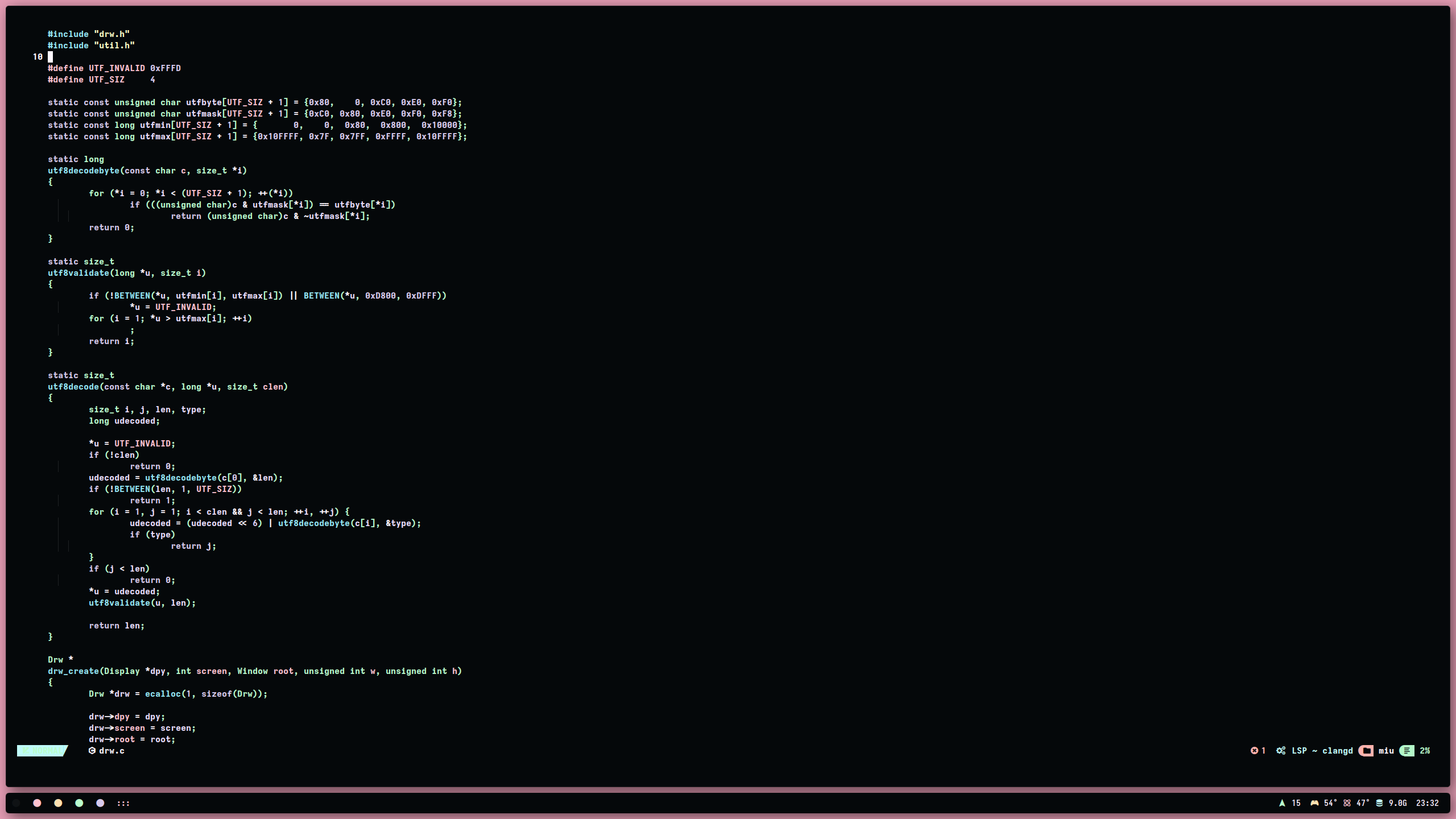Click the GPU temperature gamepad icon

coord(1314,803)
